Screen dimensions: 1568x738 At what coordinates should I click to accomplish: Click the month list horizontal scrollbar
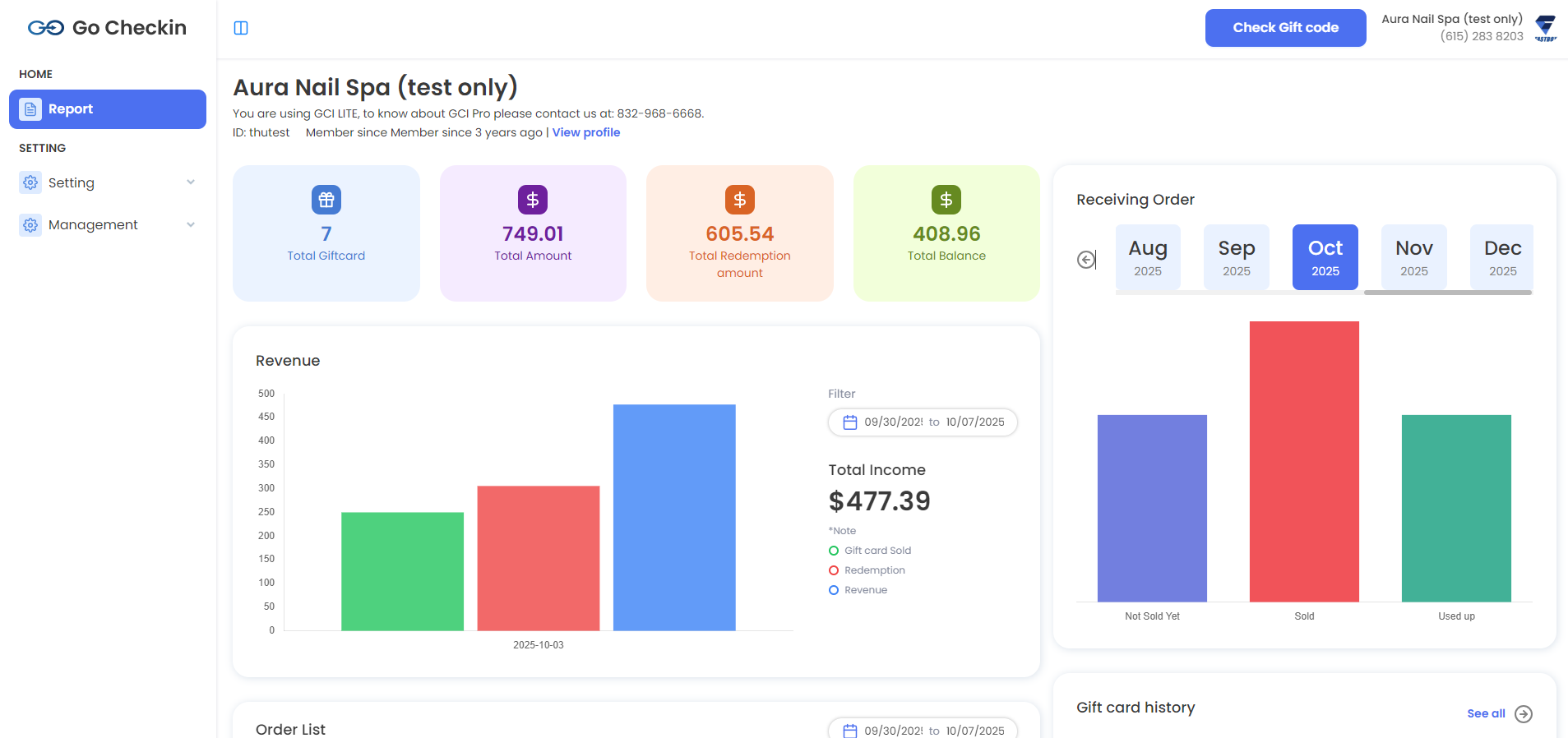[x=1447, y=293]
